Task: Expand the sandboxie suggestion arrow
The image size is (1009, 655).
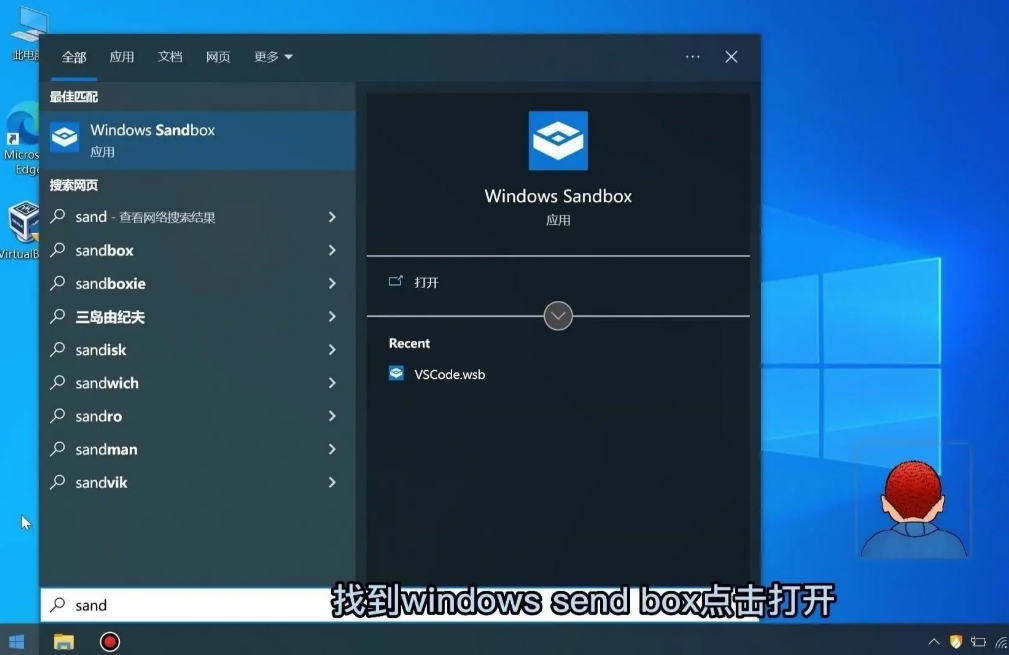Action: coord(332,283)
